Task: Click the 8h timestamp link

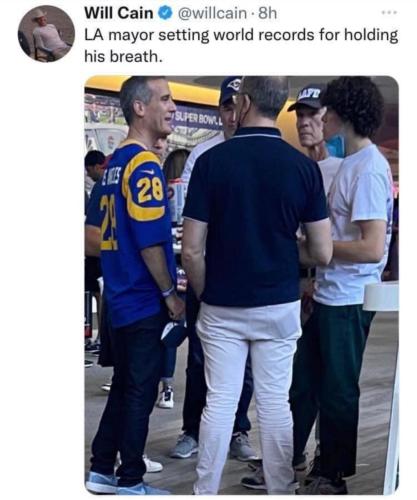Action: click(x=267, y=13)
